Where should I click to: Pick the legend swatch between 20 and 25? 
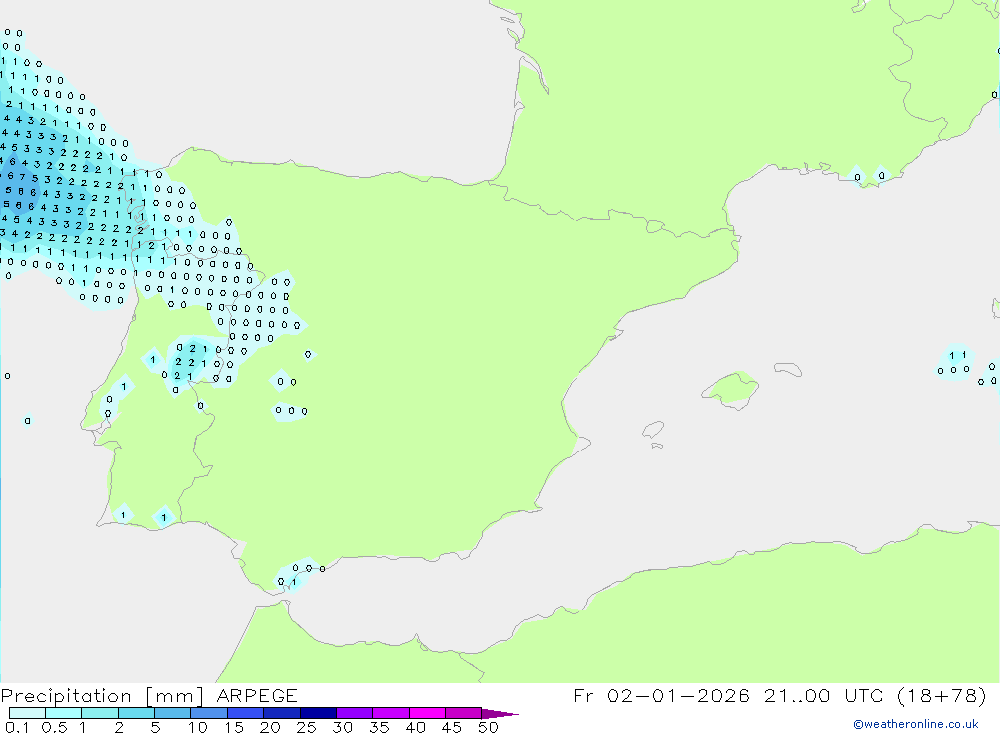pos(281,713)
